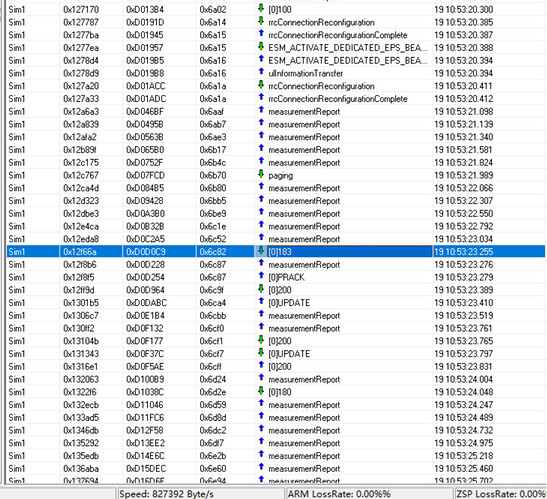The image size is (547, 499).
Task: Click the up arrow in the 10:53:20.387 row
Action: tap(261, 34)
